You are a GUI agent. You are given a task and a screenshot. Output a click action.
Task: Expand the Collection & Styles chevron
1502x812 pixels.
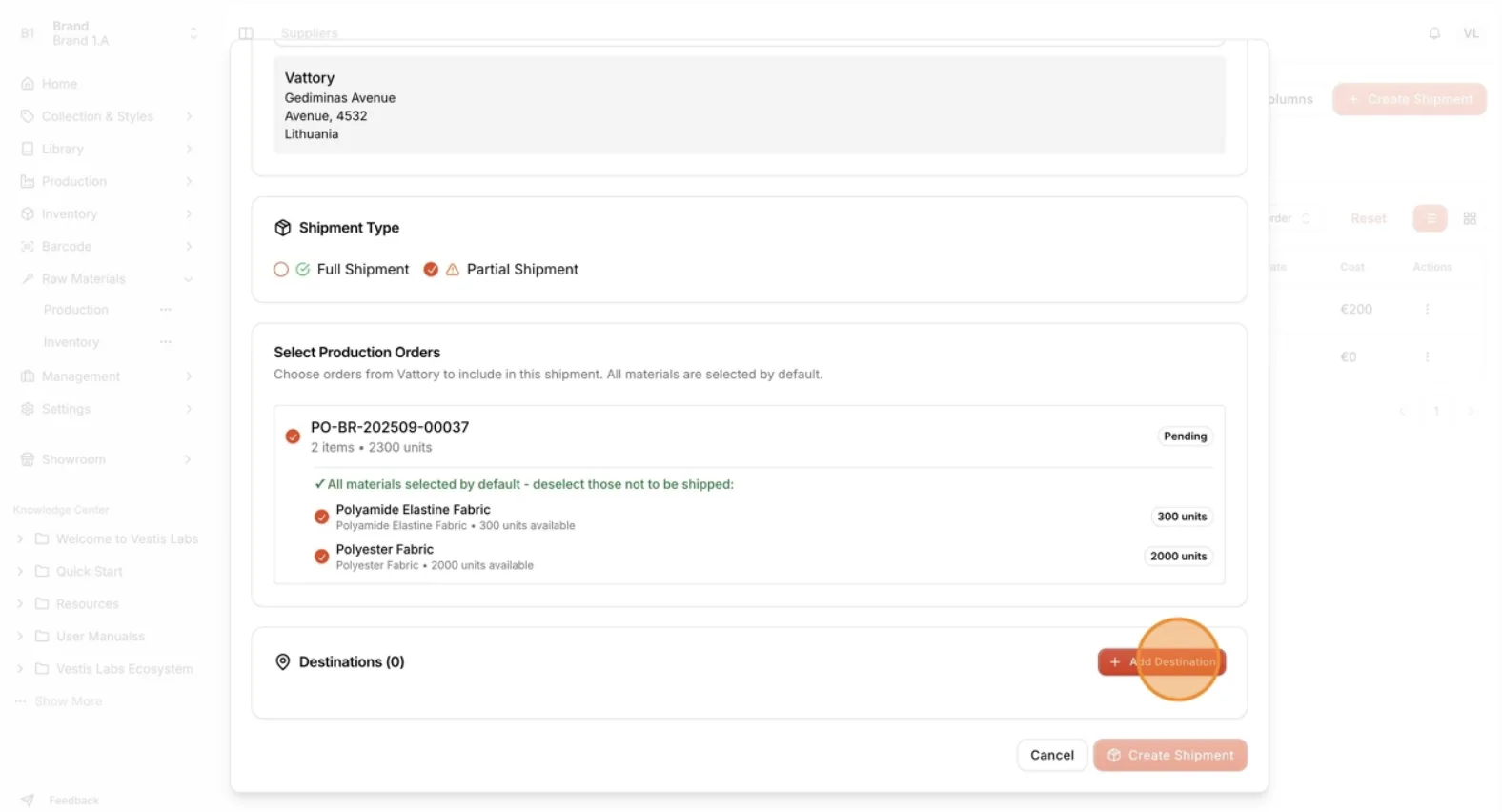click(189, 116)
